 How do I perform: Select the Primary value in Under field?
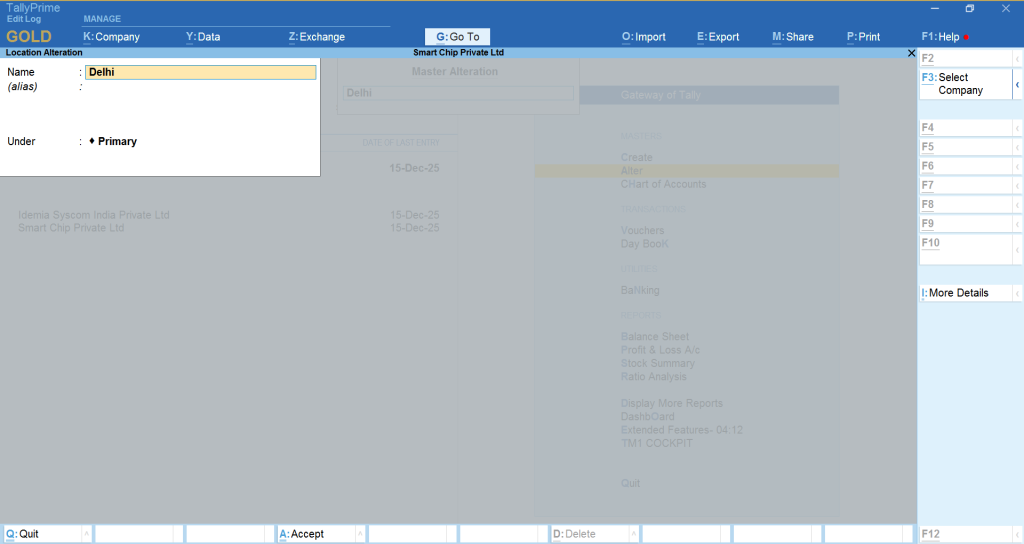pyautogui.click(x=117, y=142)
